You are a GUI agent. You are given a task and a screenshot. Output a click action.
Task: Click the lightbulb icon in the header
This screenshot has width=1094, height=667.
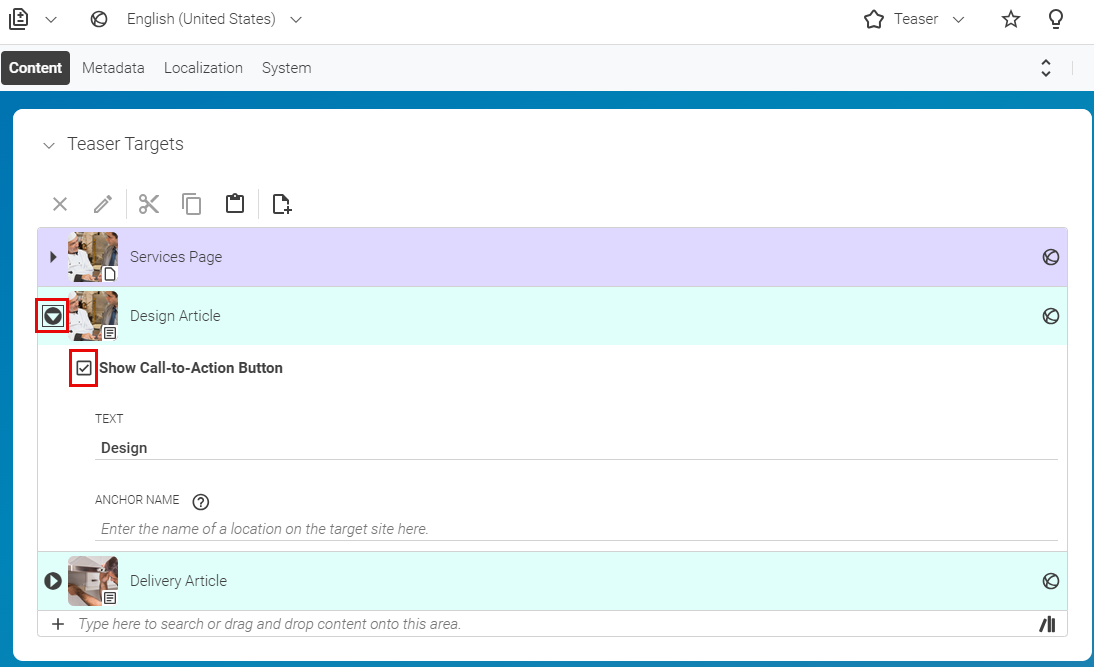click(x=1056, y=19)
